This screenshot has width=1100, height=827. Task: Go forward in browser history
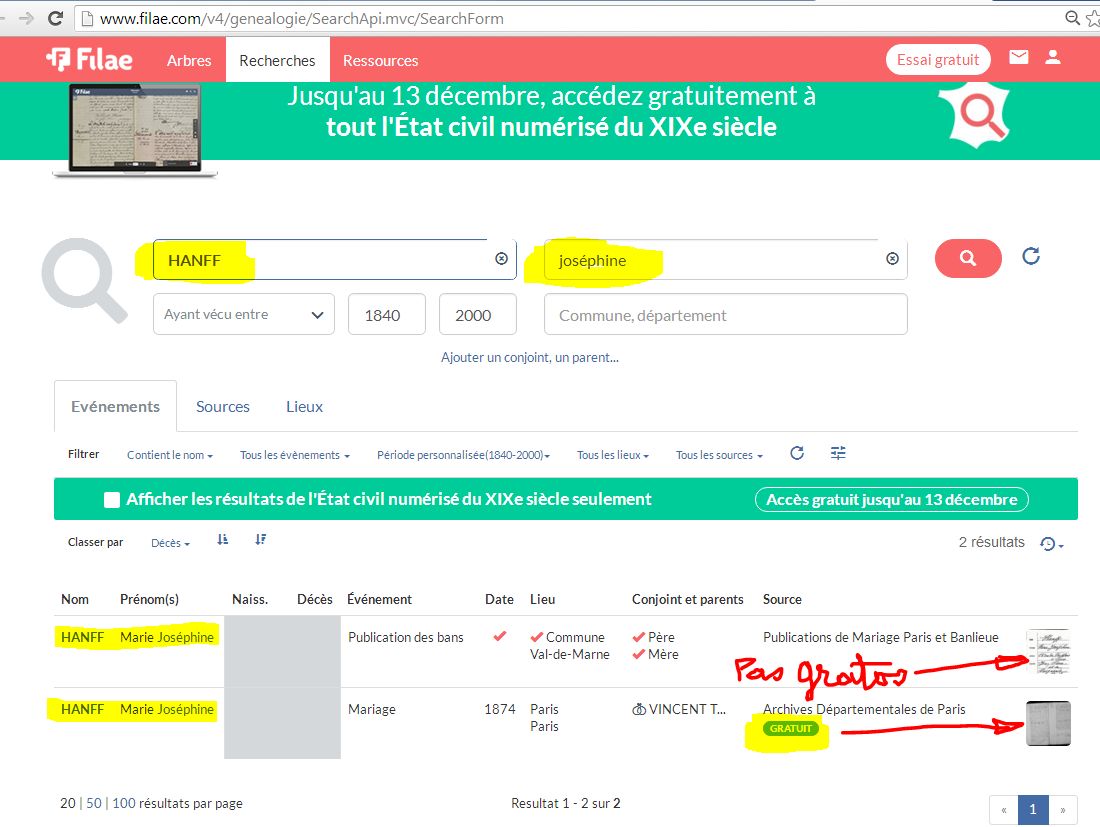26,18
